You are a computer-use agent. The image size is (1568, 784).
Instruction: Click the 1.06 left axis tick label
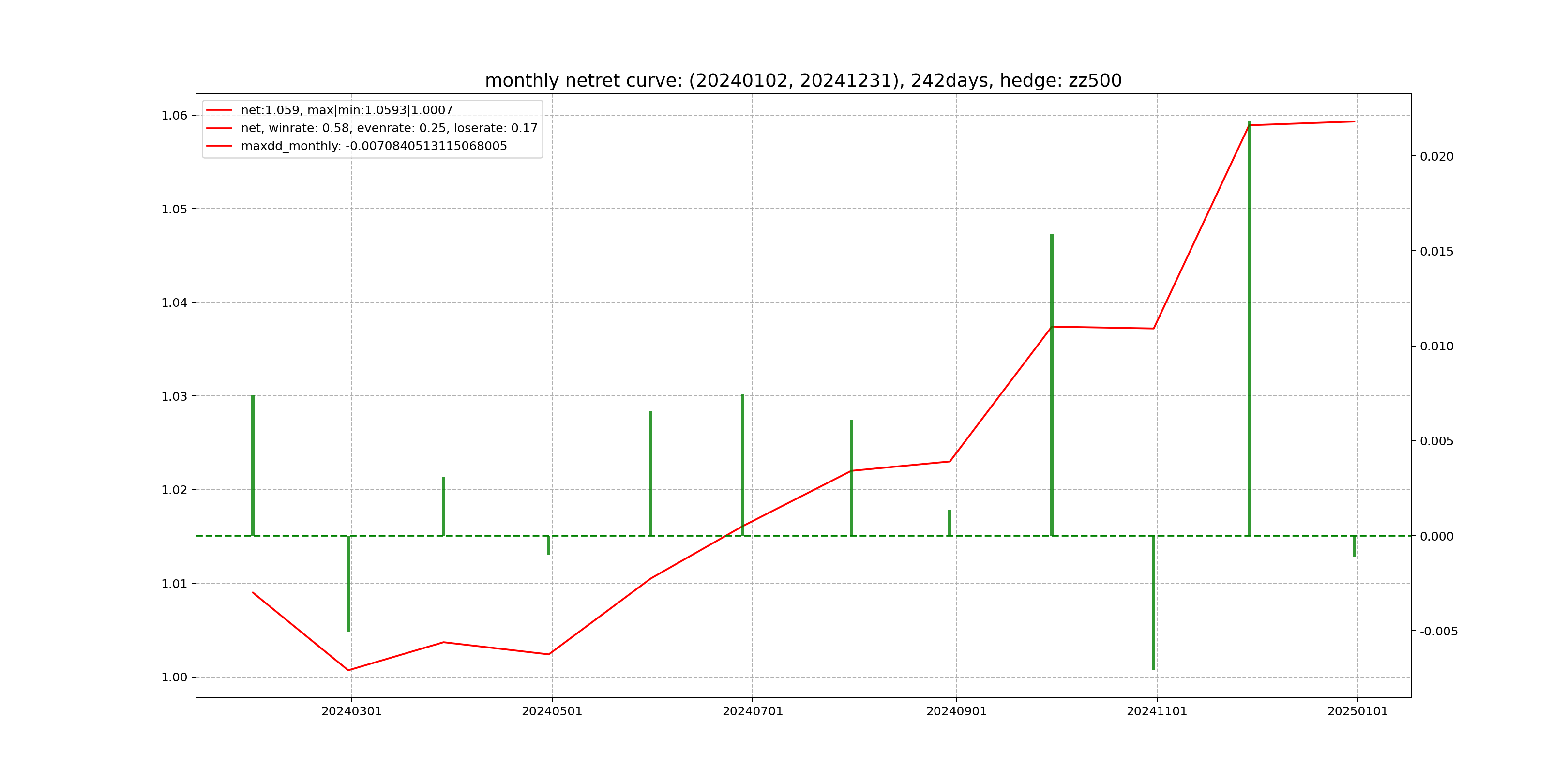[x=174, y=116]
